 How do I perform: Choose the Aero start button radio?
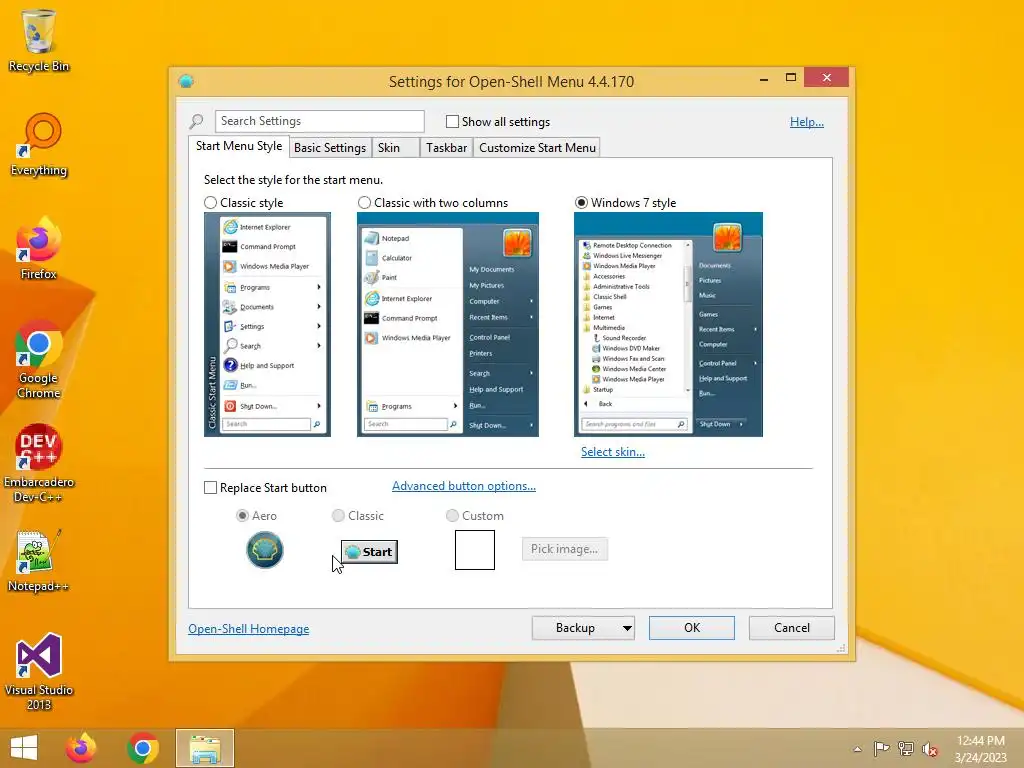(x=242, y=516)
